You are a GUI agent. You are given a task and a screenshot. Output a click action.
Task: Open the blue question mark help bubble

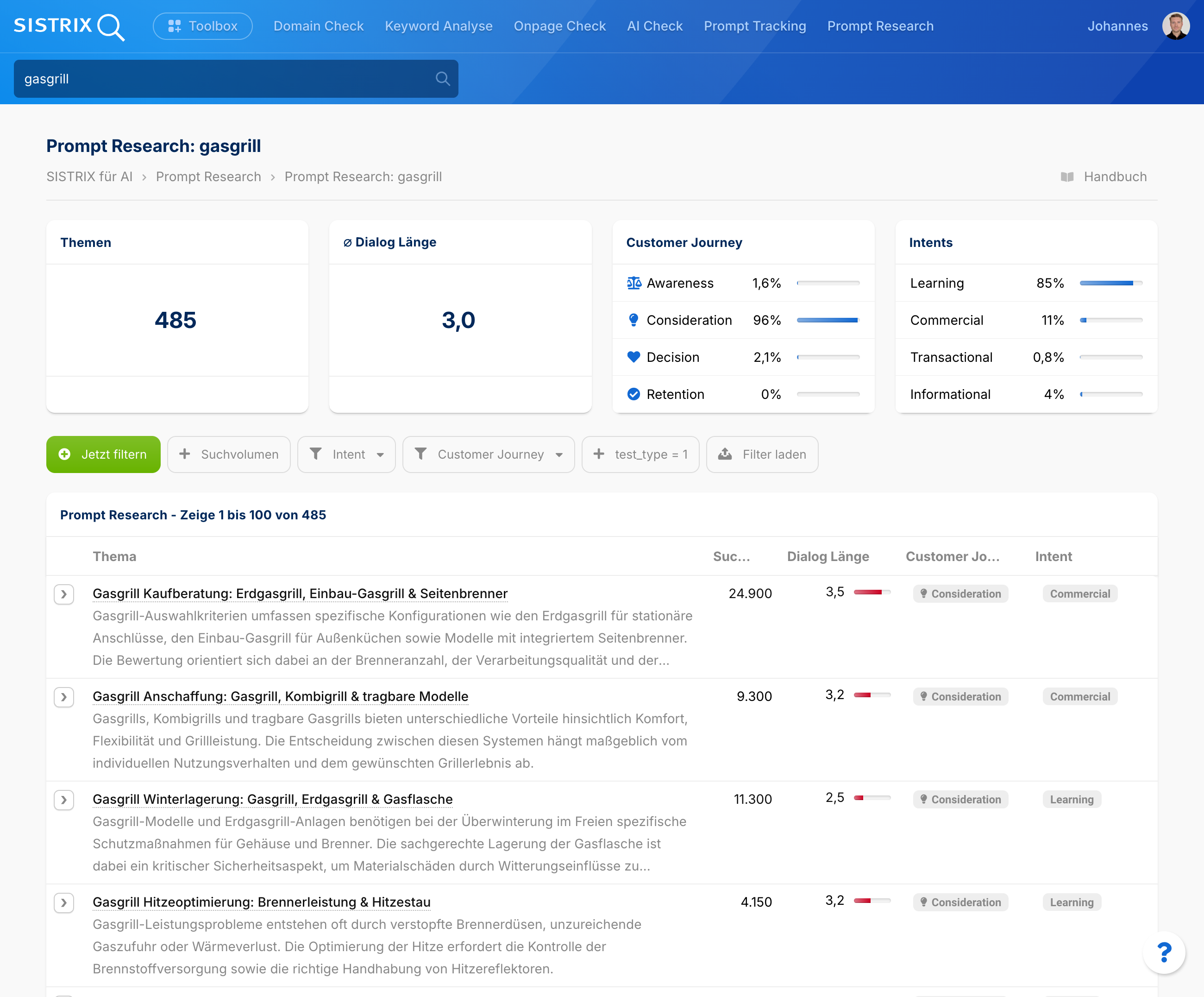[x=1163, y=953]
